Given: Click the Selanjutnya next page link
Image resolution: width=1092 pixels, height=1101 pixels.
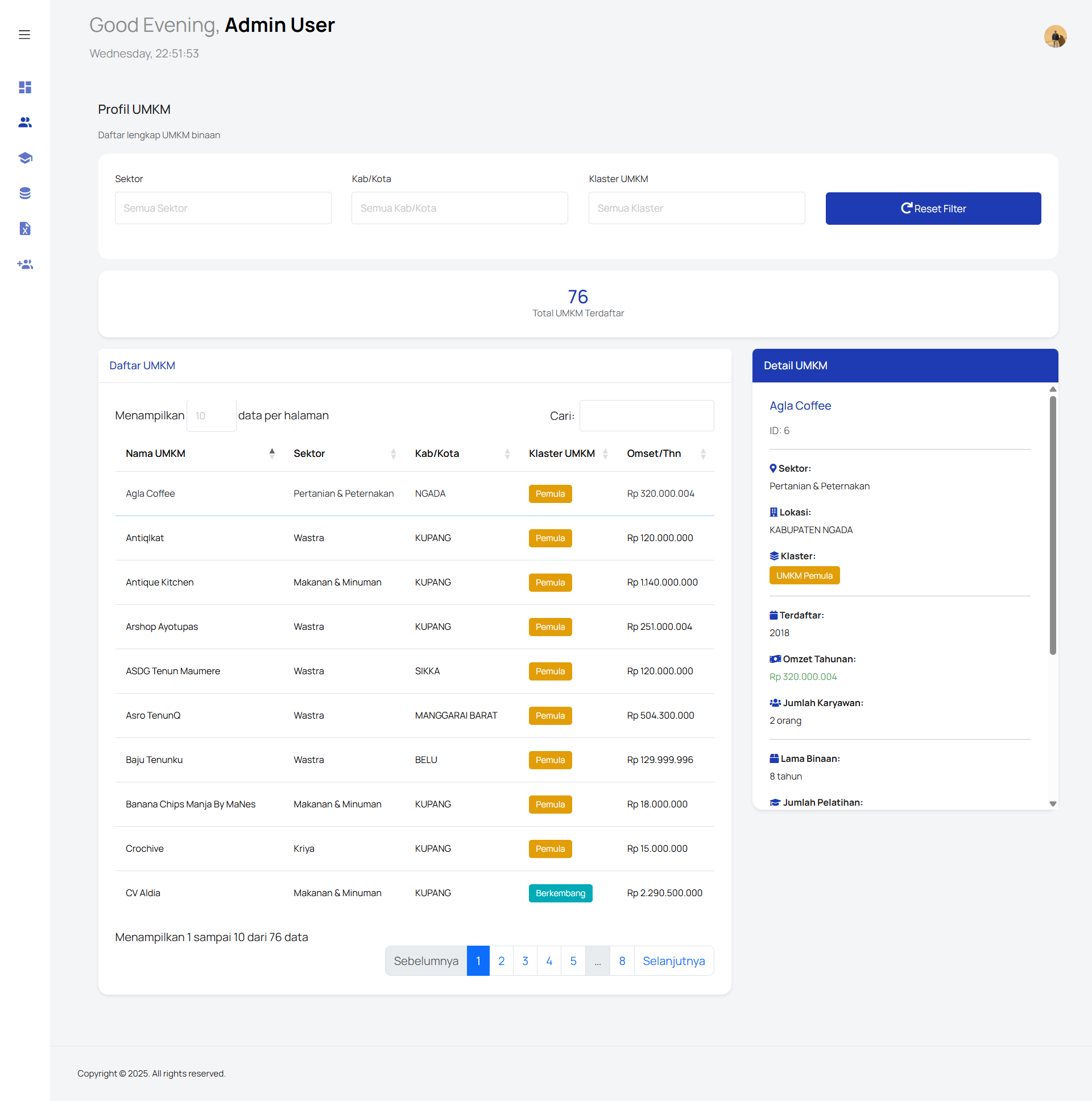Looking at the screenshot, I should coord(673,962).
